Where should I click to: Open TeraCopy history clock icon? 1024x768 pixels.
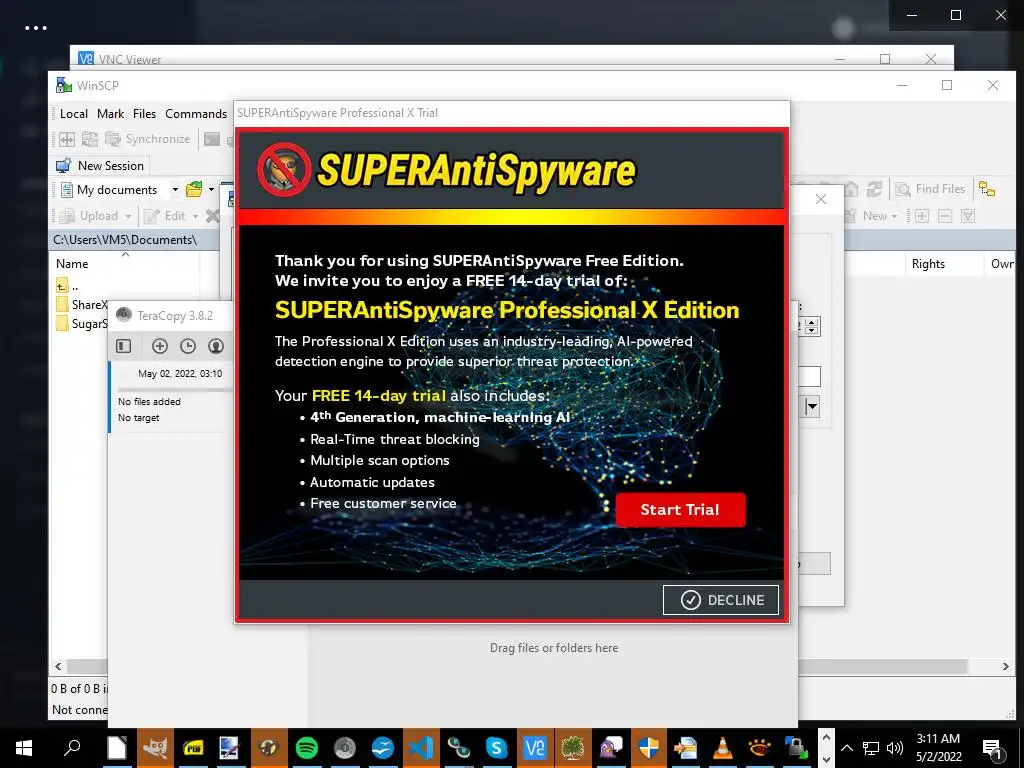[x=188, y=346]
